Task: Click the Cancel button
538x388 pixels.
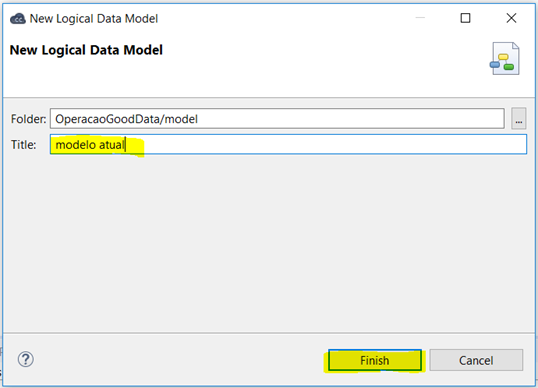Action: 476,360
